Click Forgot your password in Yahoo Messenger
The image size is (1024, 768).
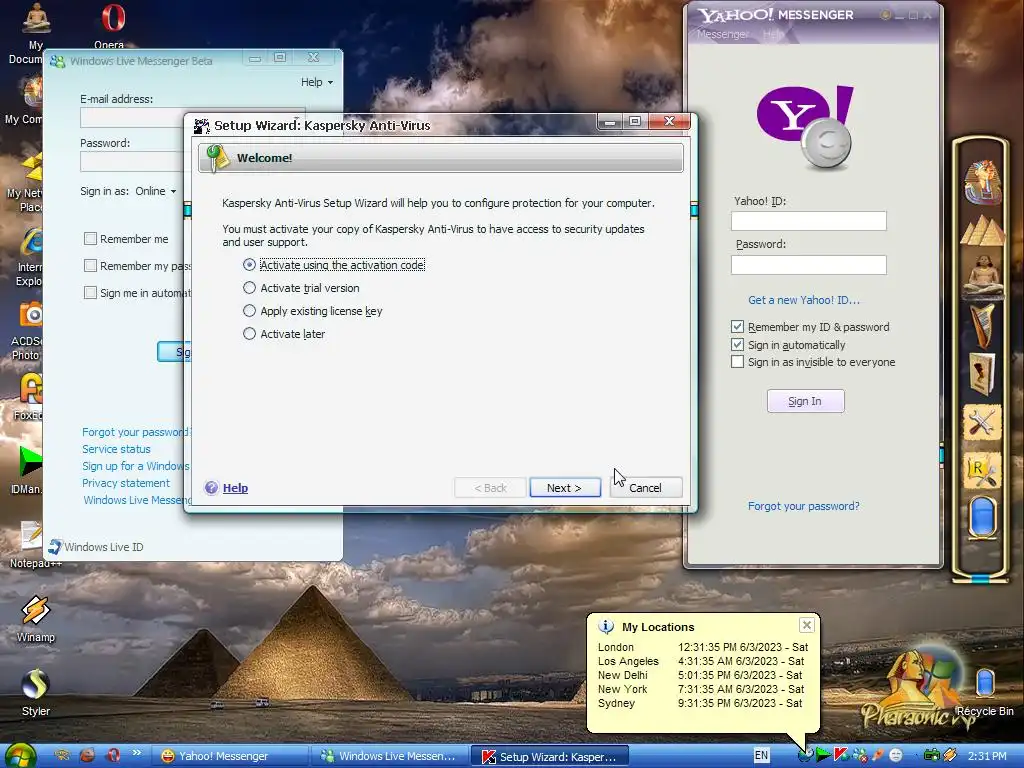click(x=803, y=506)
